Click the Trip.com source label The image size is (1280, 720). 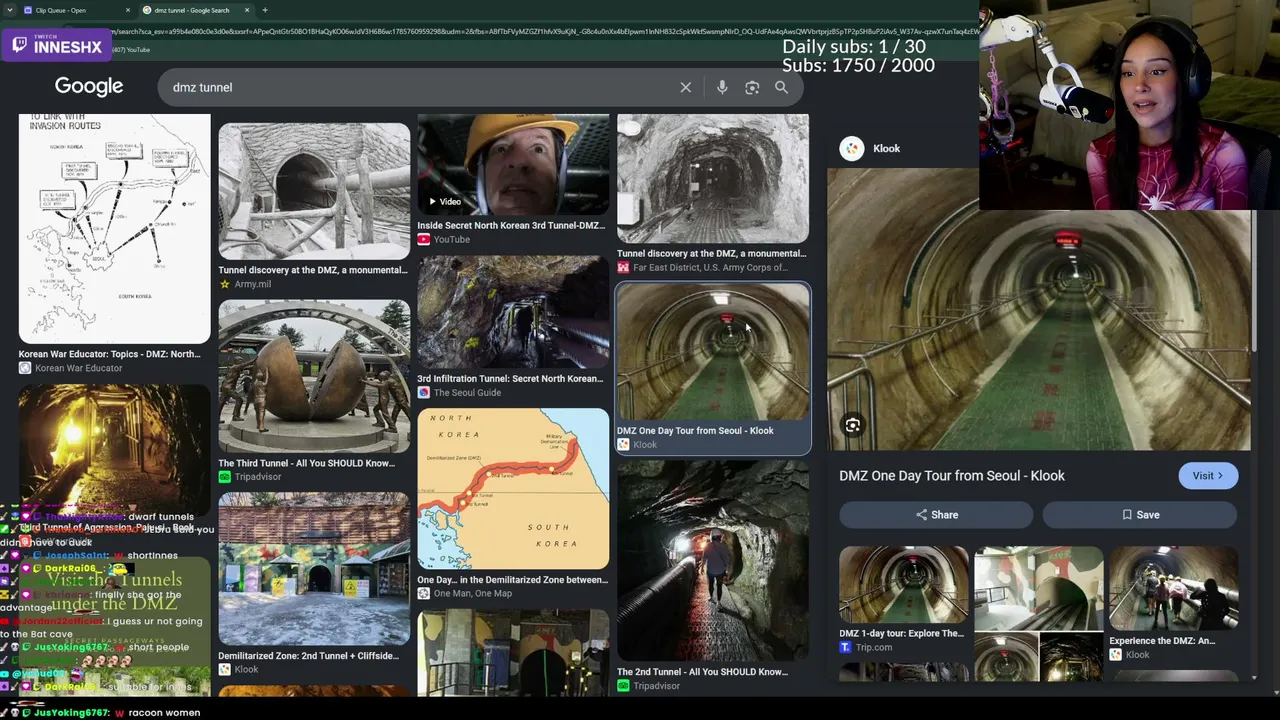click(874, 647)
